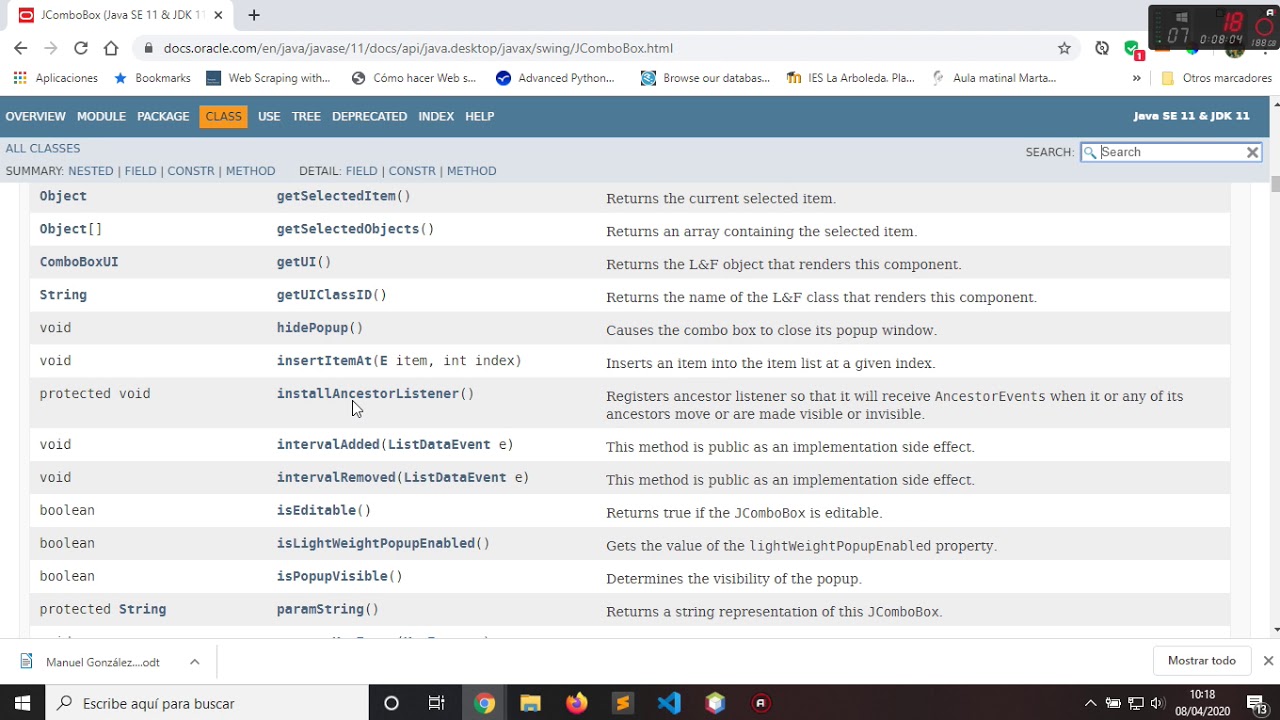Screen dimensions: 1280x720
Task: Open the Otros marcadores folder
Action: click(x=1216, y=78)
